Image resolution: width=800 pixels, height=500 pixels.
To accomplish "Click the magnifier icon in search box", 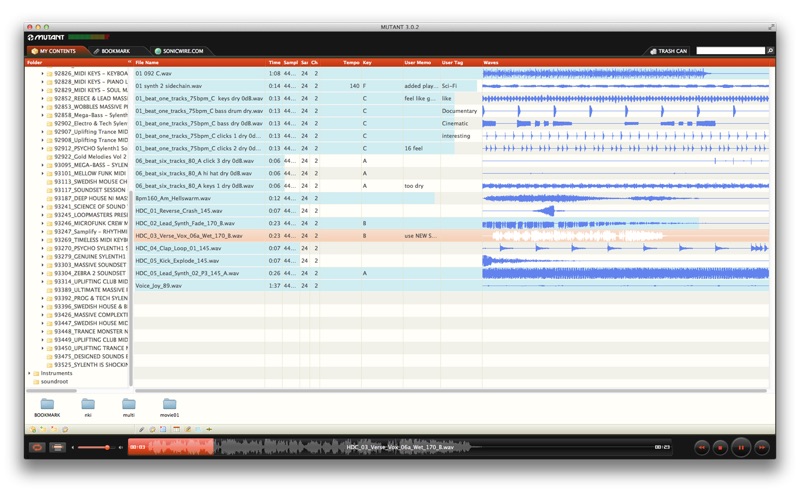I will (x=770, y=51).
